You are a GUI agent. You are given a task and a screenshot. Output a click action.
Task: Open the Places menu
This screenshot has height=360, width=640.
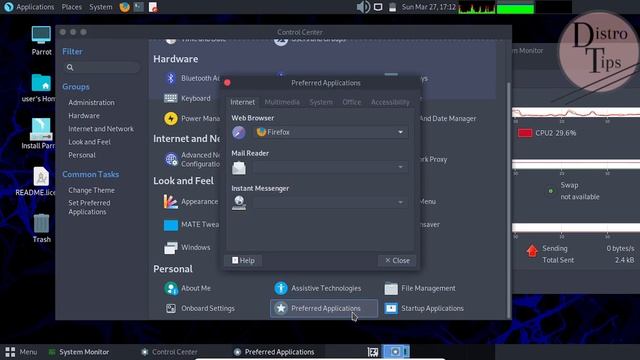71,7
